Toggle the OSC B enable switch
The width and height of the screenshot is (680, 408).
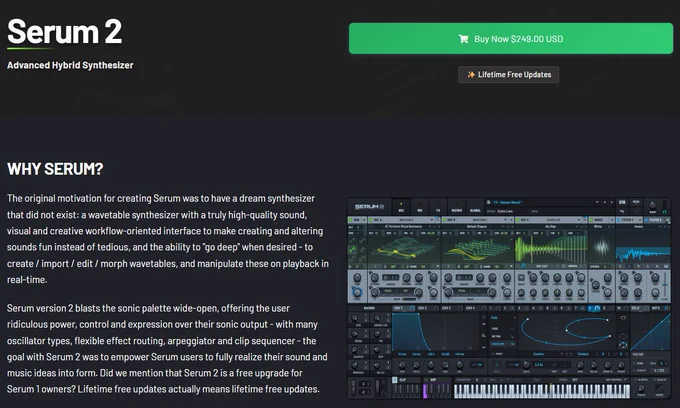coord(445,220)
